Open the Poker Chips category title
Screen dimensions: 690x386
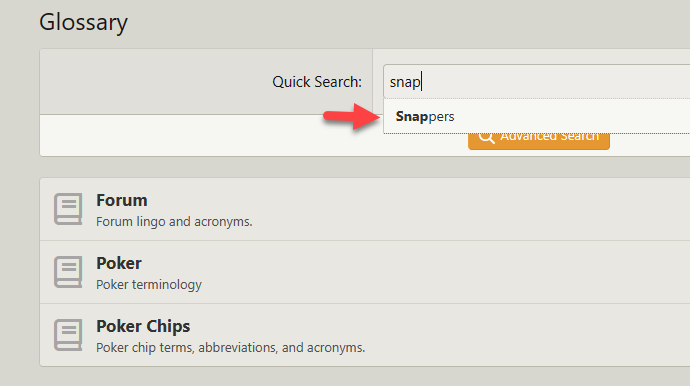143,326
